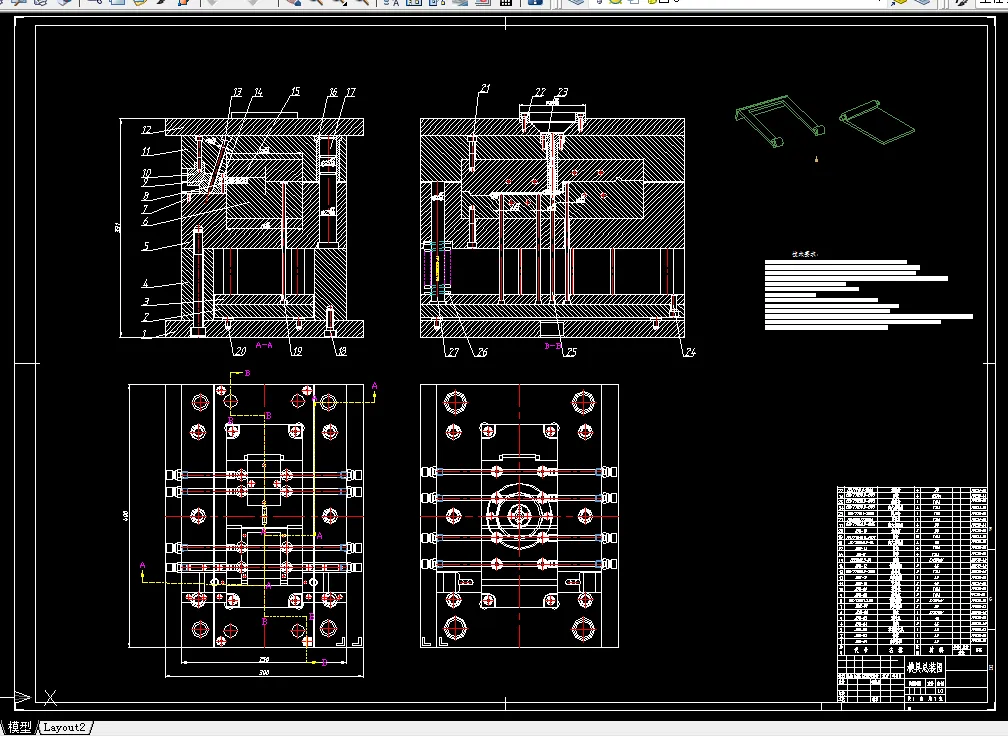1008x736 pixels.
Task: Click part balloon number 17
Action: 350,92
